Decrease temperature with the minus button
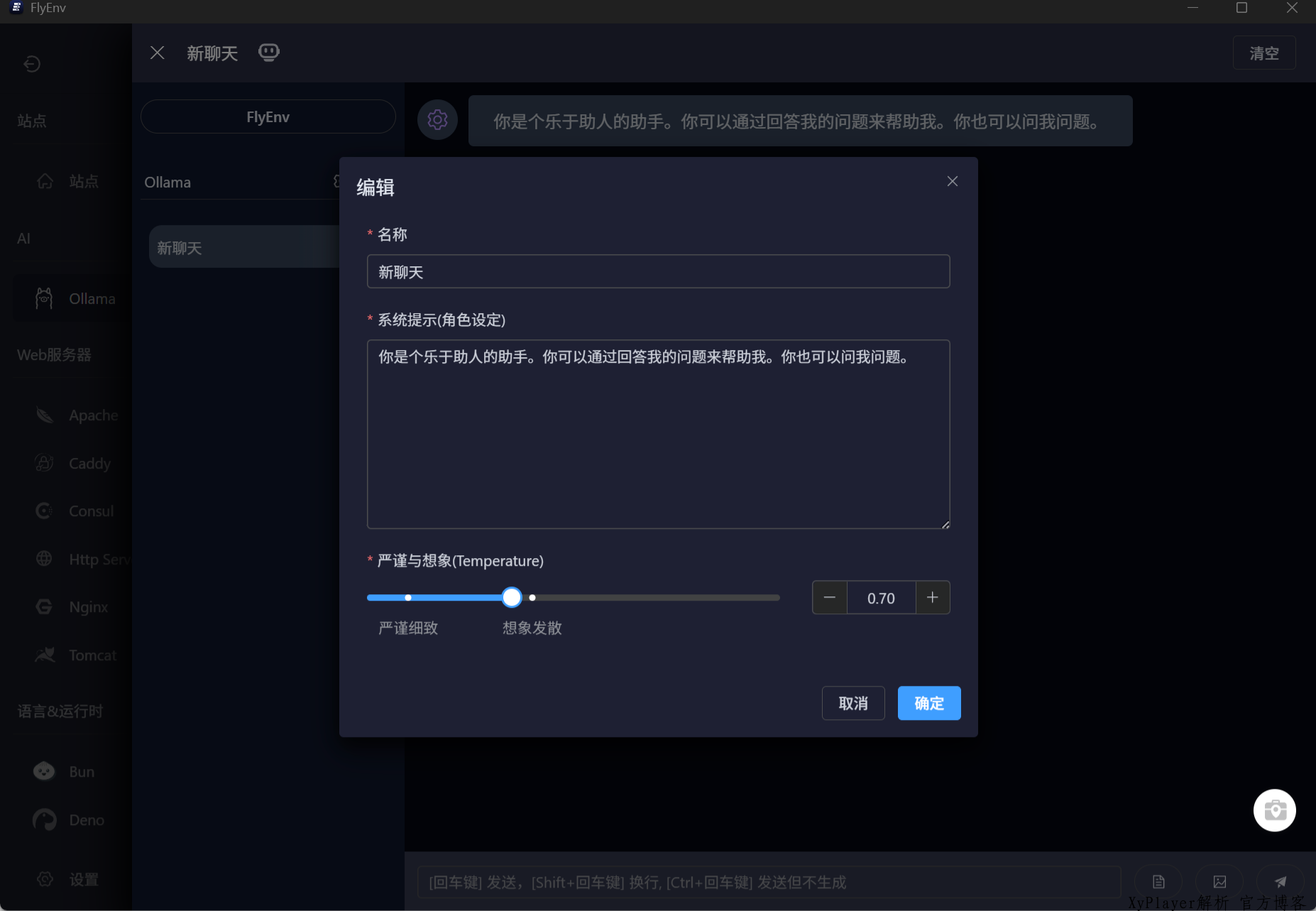Screen dimensions: 1316x911 pos(829,598)
